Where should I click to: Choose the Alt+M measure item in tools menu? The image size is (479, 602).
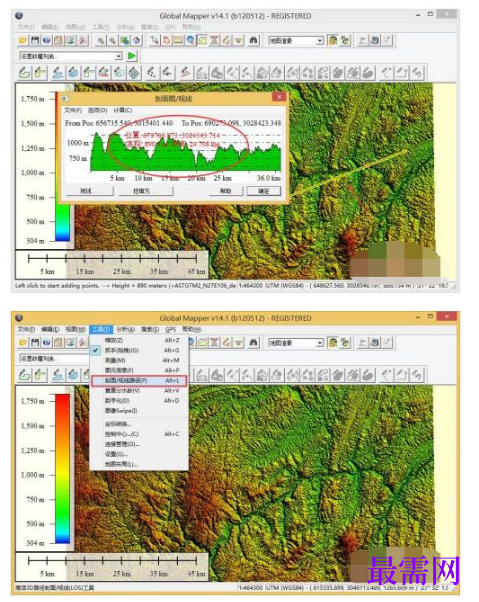[x=139, y=360]
